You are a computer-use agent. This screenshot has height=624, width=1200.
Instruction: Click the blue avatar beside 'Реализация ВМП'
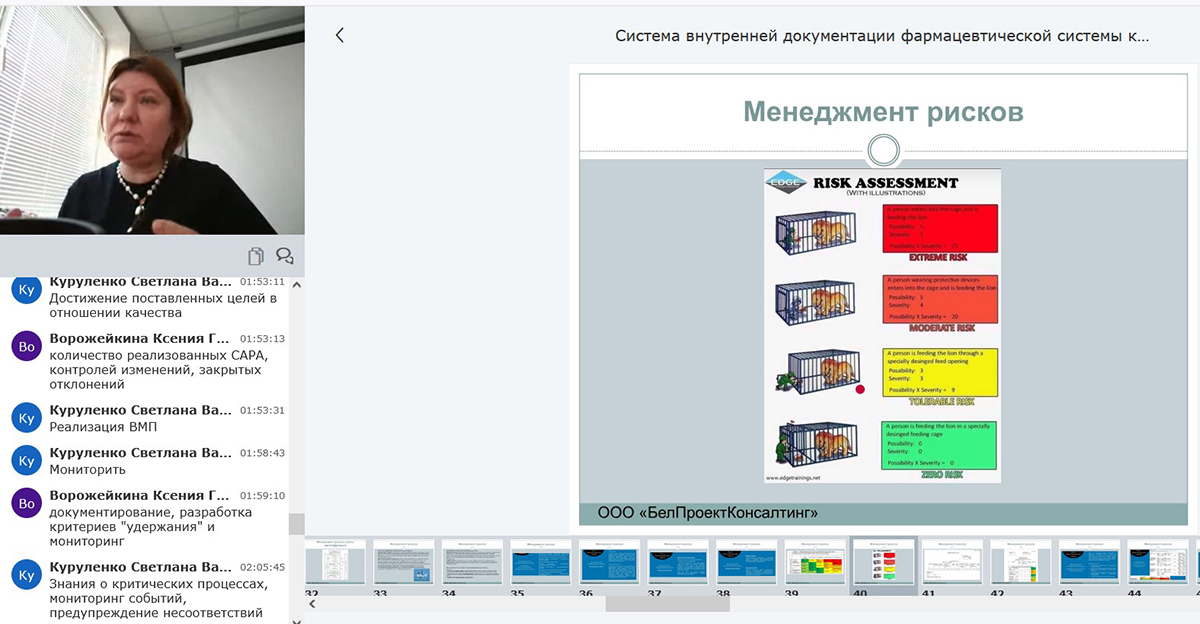point(27,417)
